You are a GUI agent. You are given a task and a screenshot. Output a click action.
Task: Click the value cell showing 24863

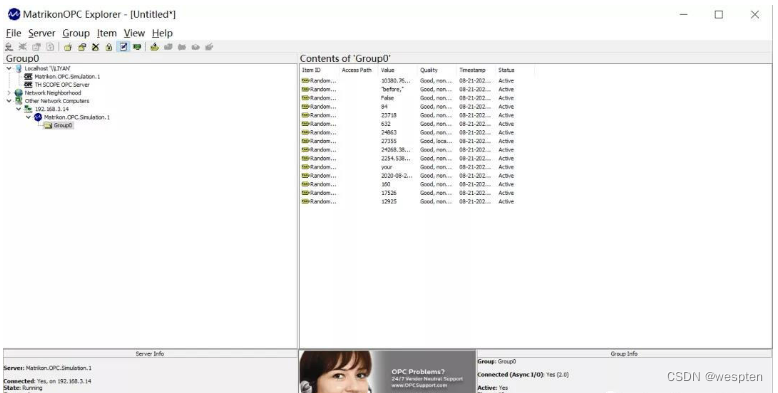(389, 132)
